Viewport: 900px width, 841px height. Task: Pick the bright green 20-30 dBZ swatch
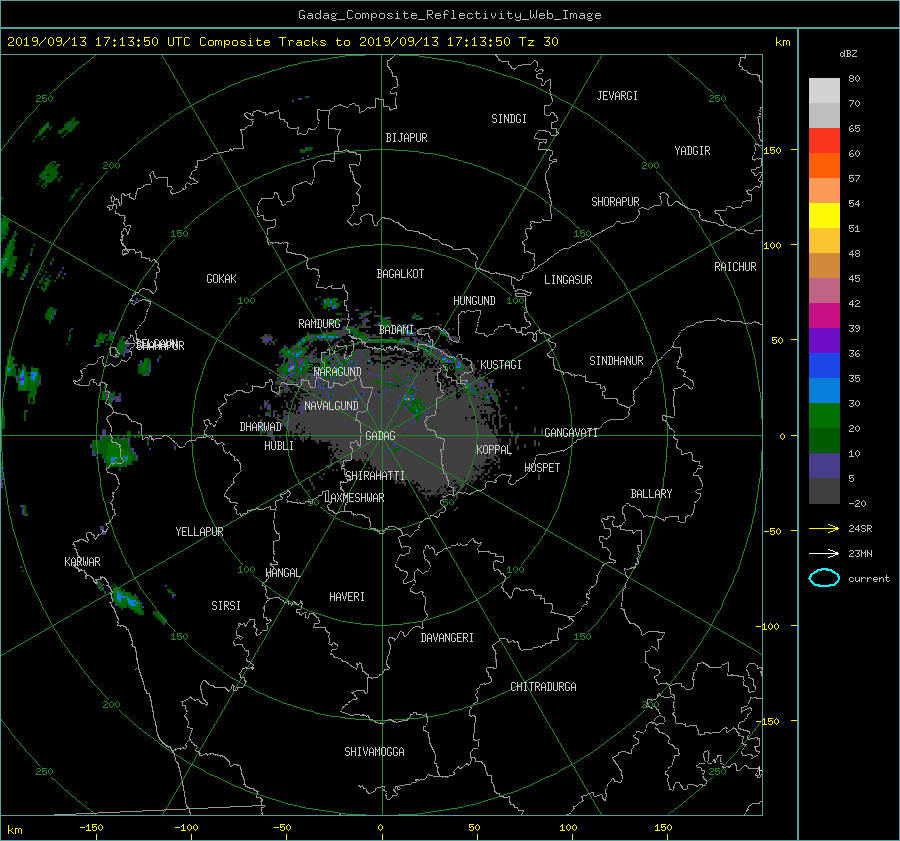tap(824, 416)
